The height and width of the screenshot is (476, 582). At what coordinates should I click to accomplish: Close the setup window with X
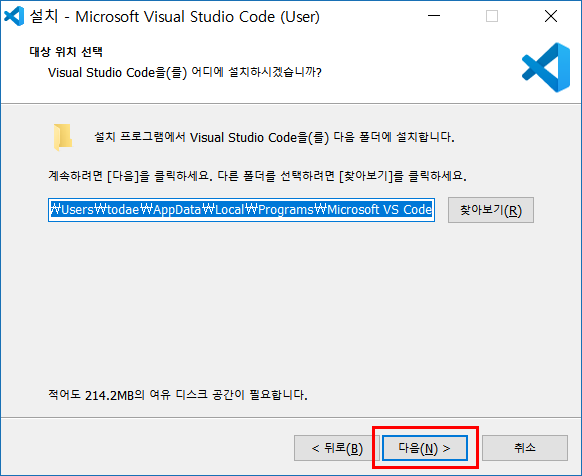[x=551, y=16]
